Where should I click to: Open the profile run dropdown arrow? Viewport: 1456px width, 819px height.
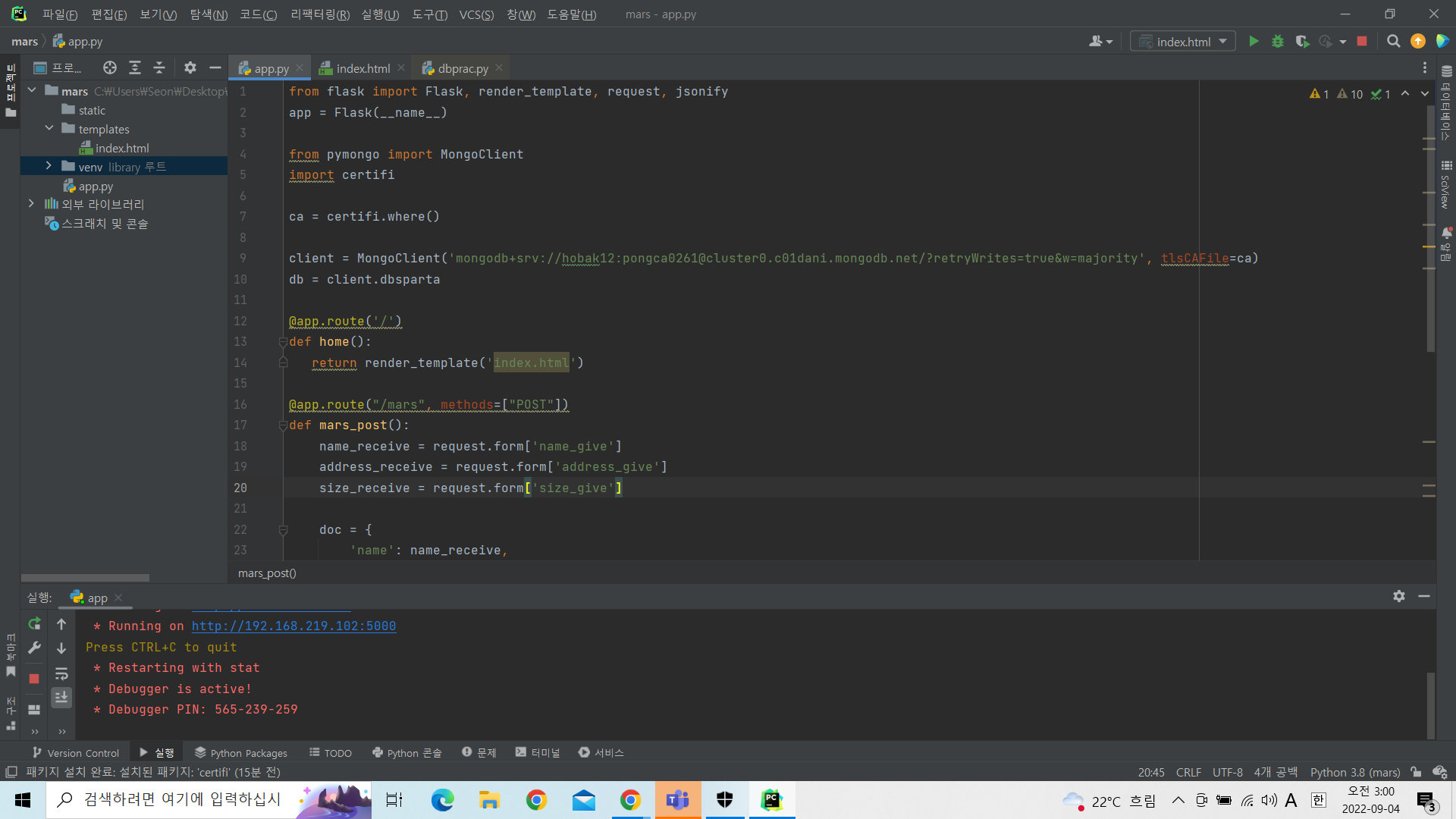[1343, 42]
